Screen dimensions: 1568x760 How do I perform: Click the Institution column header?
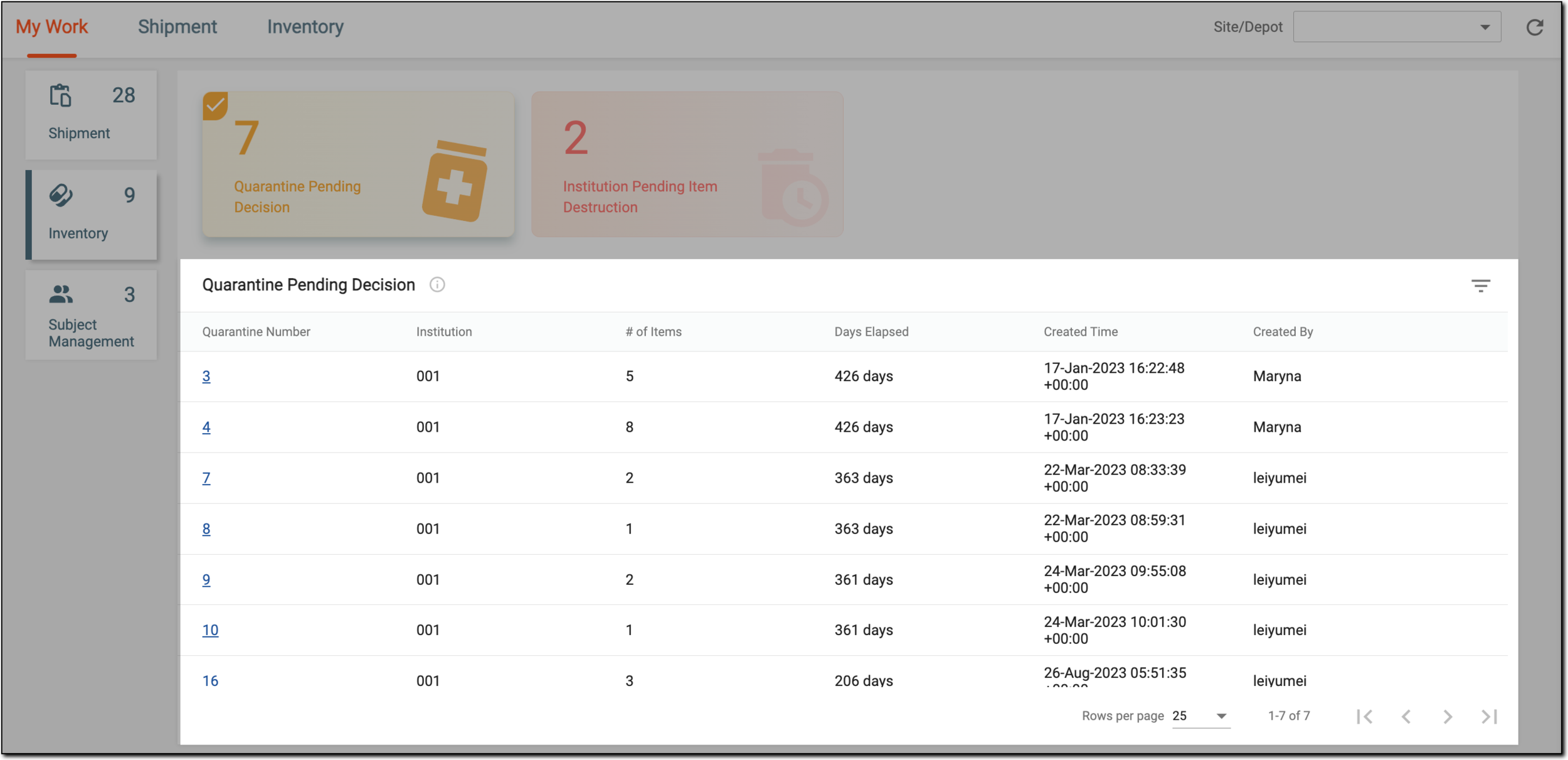click(444, 331)
